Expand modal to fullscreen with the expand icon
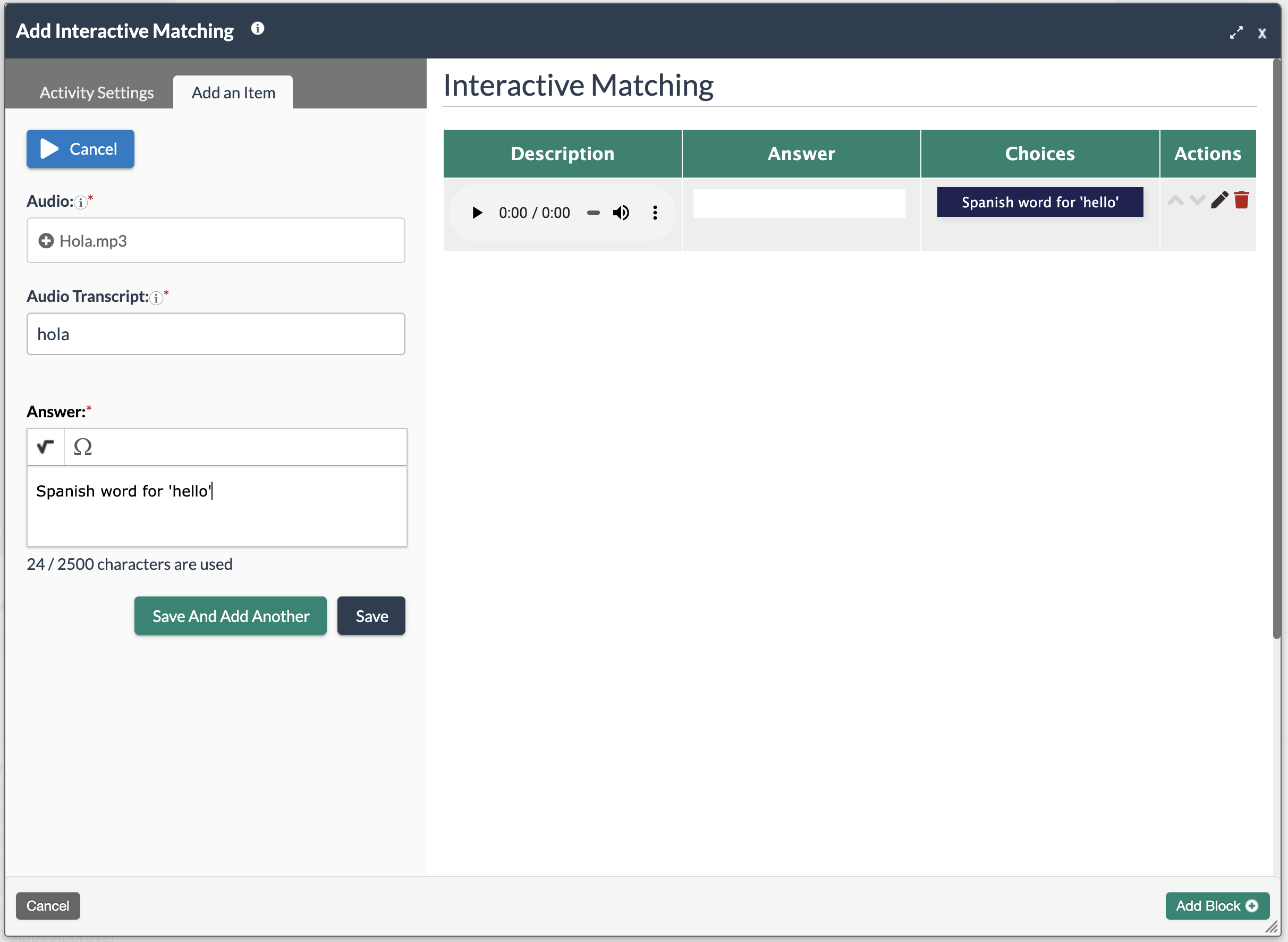This screenshot has width=1288, height=942. pos(1235,33)
